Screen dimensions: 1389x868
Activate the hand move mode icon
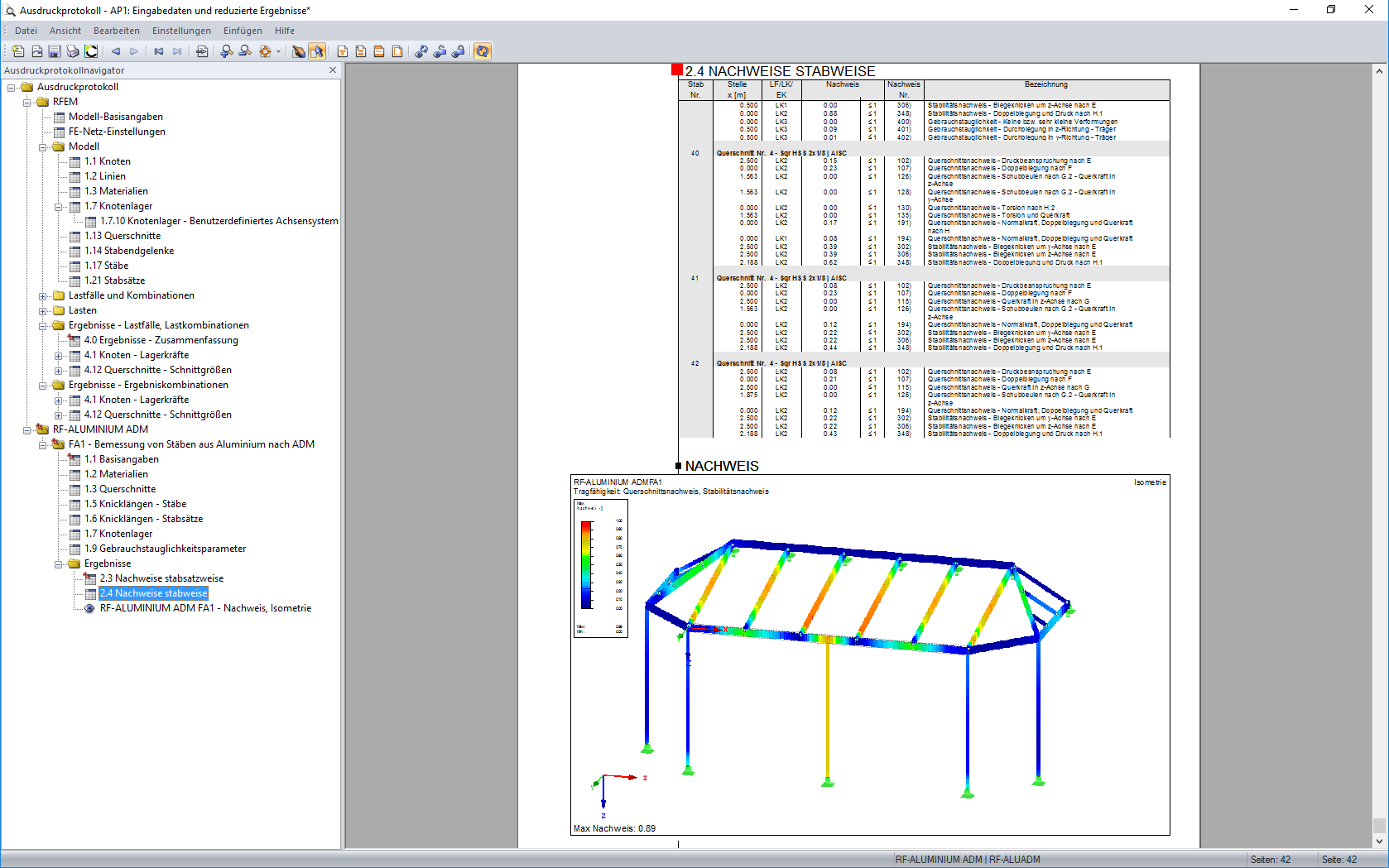click(299, 51)
